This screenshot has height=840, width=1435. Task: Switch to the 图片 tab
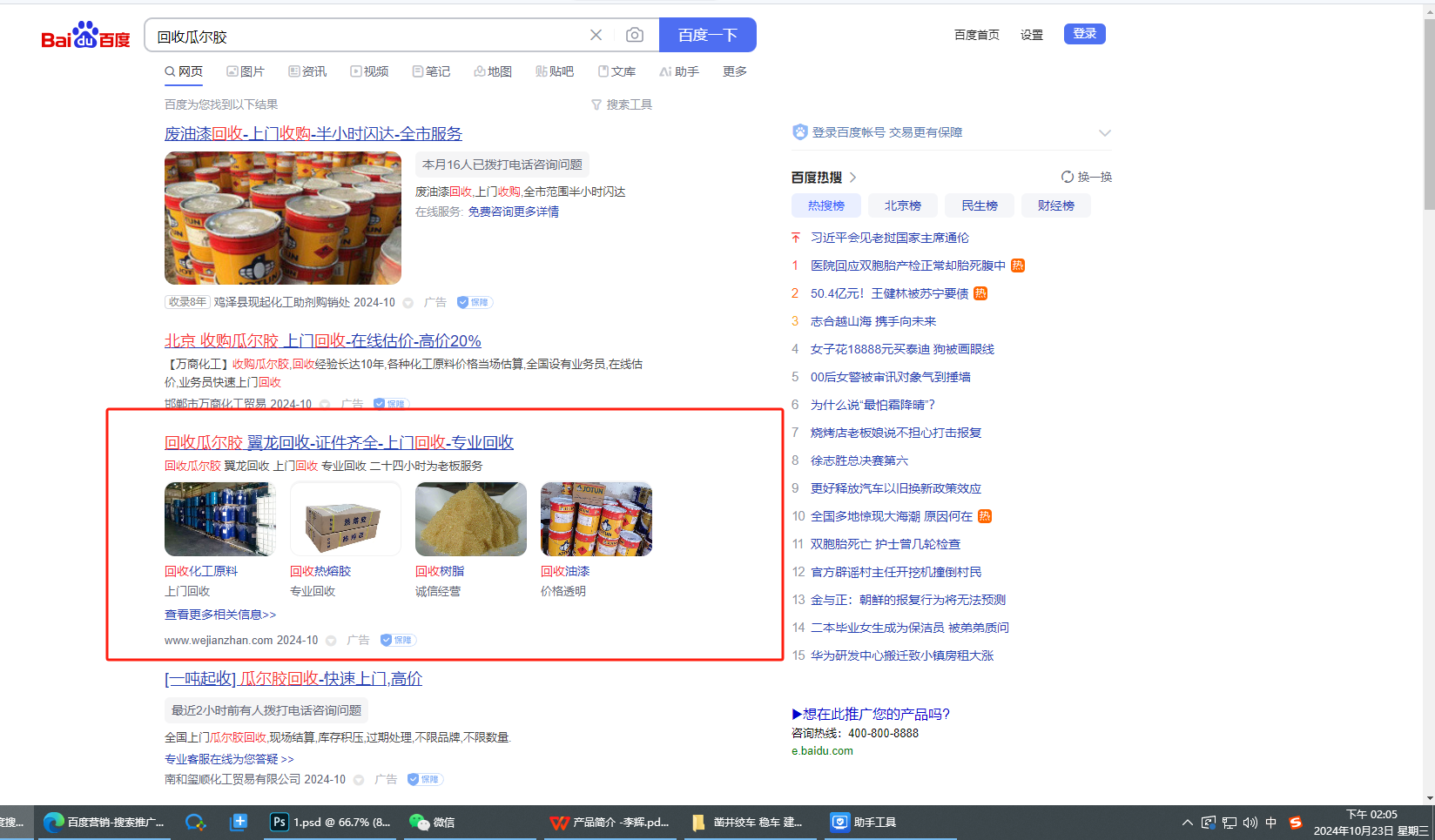[246, 71]
